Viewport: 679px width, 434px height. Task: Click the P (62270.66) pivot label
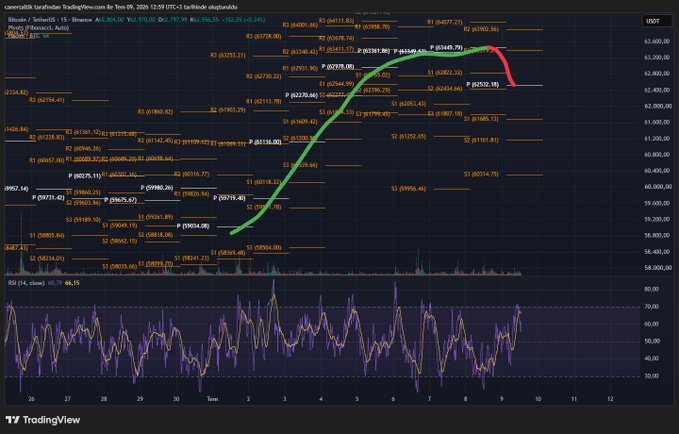coord(302,95)
